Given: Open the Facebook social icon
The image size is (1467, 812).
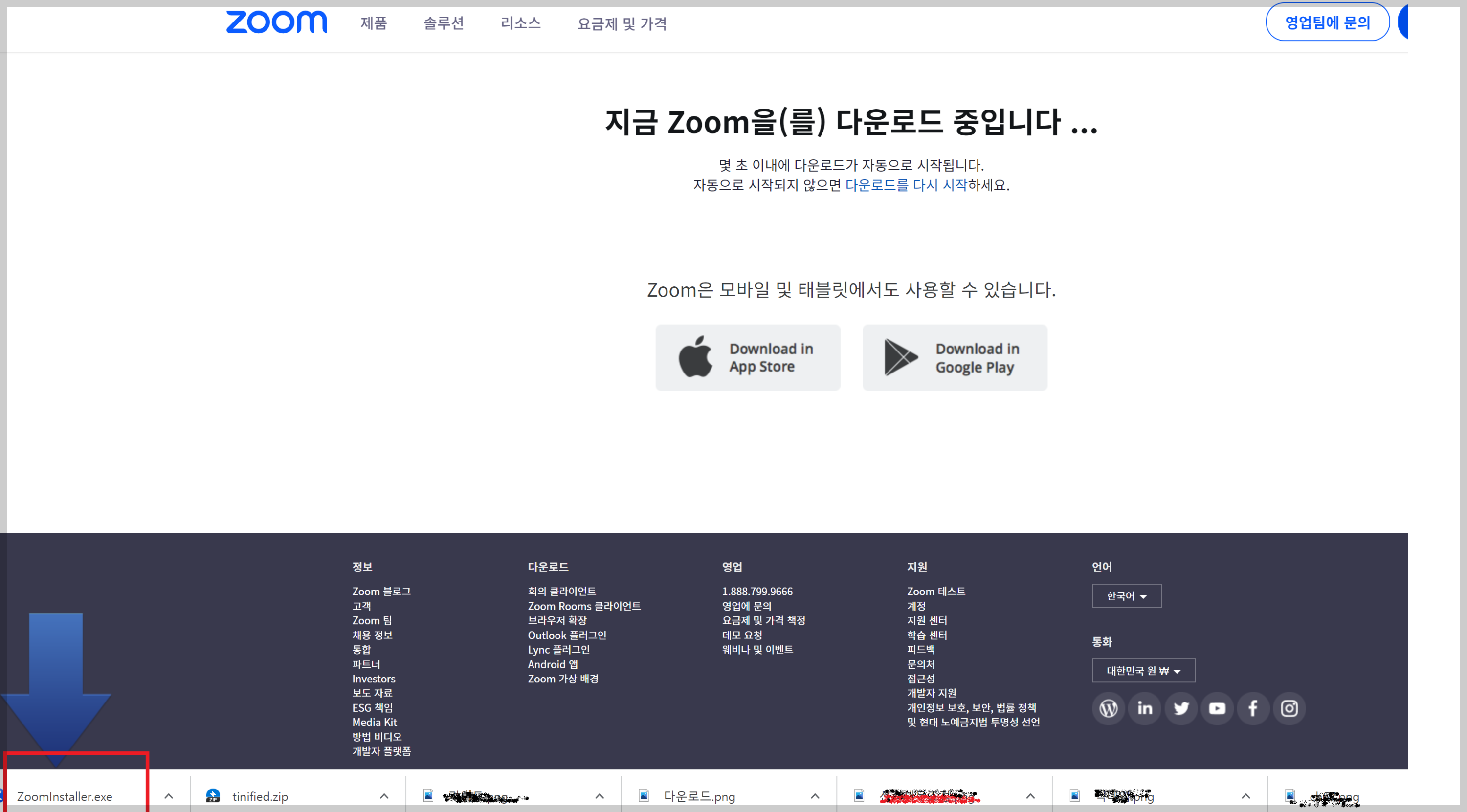Looking at the screenshot, I should tap(1253, 708).
